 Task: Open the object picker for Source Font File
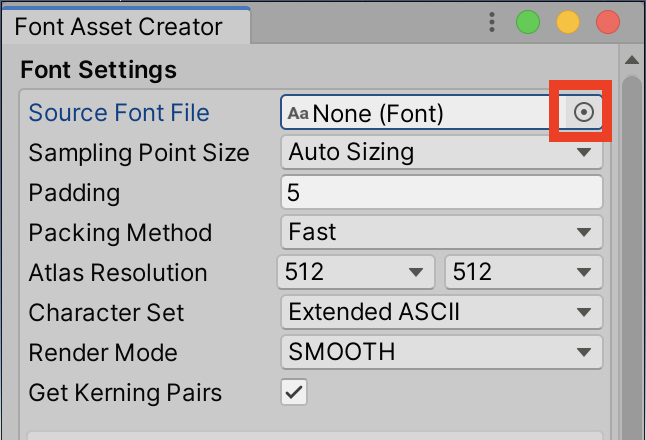coord(584,114)
